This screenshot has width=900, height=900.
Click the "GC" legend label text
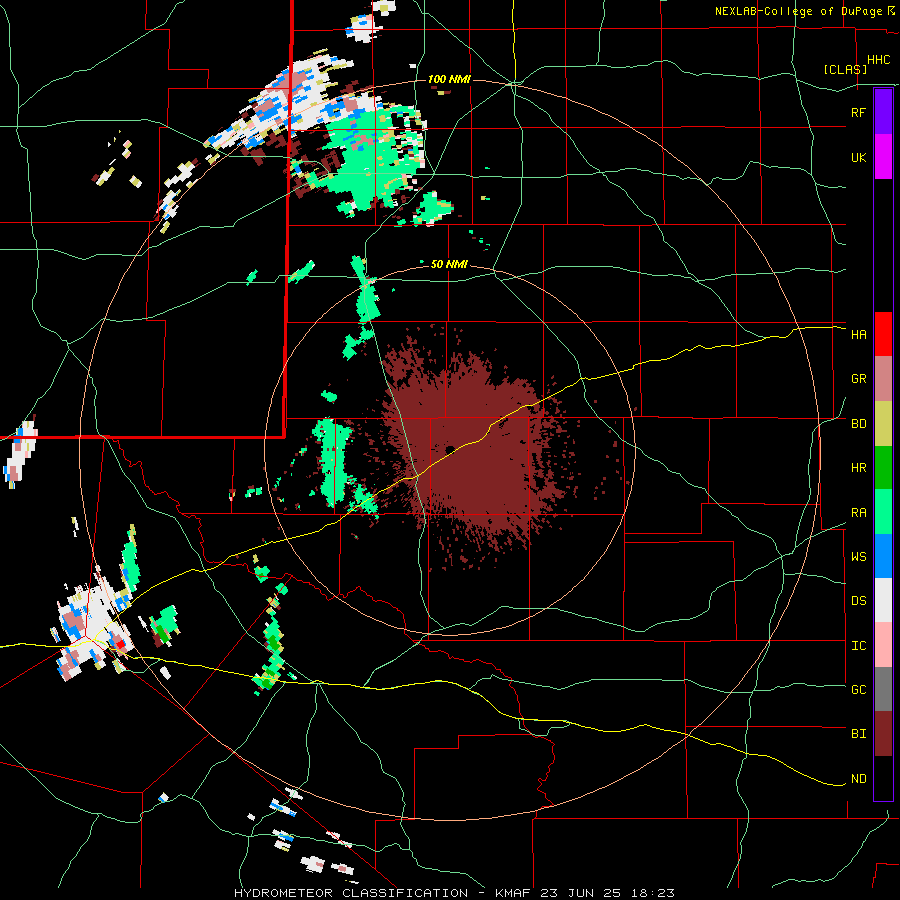point(859,690)
